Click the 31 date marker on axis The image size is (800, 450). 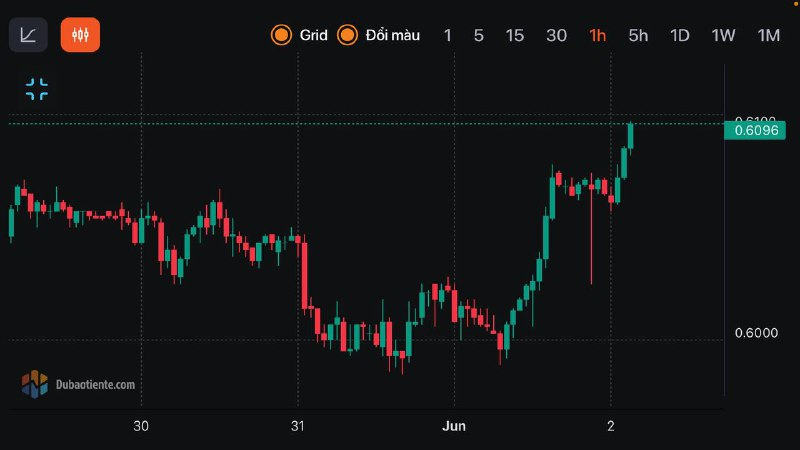[297, 425]
